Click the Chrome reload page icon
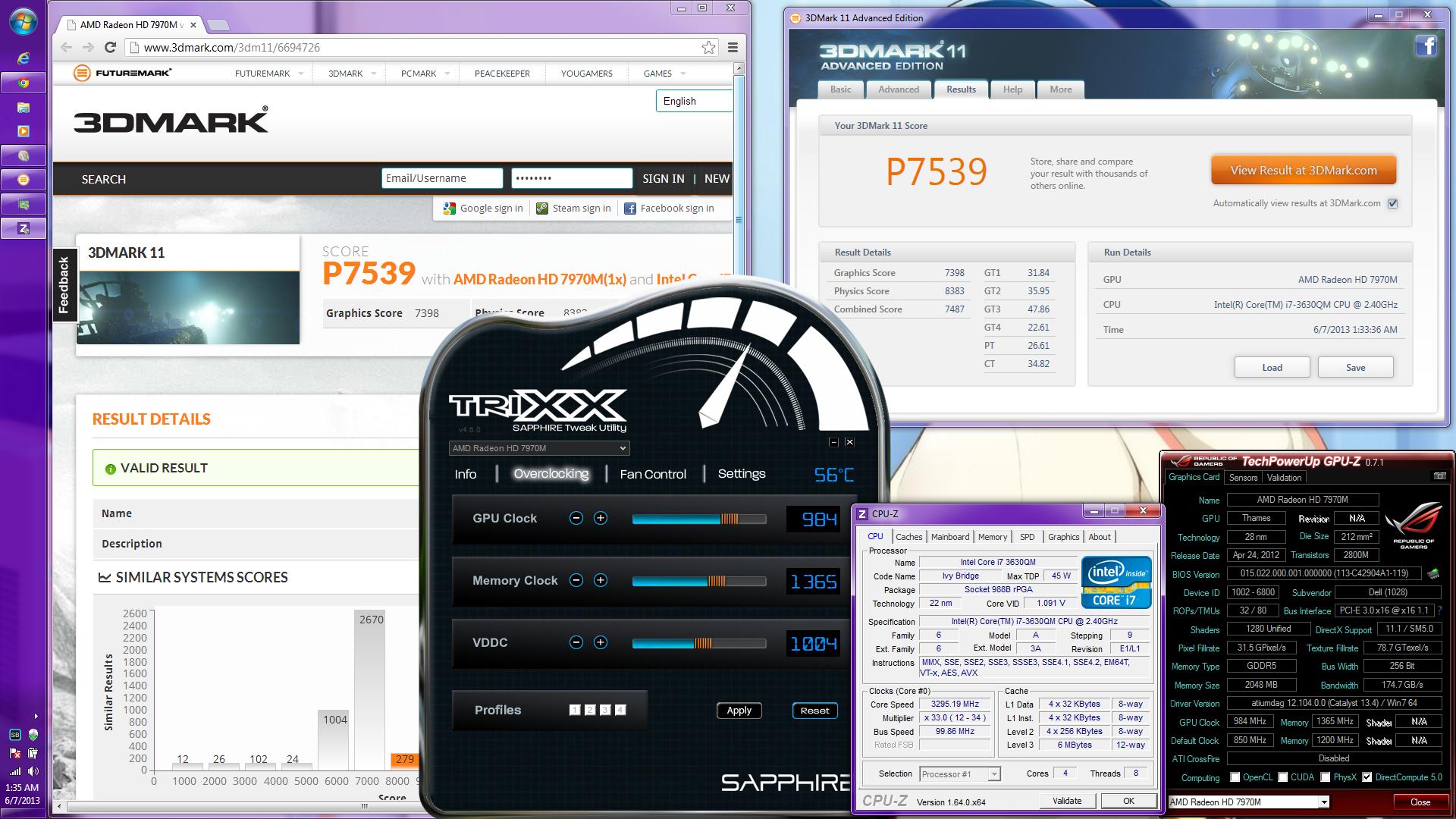Image resolution: width=1456 pixels, height=819 pixels. 111,47
